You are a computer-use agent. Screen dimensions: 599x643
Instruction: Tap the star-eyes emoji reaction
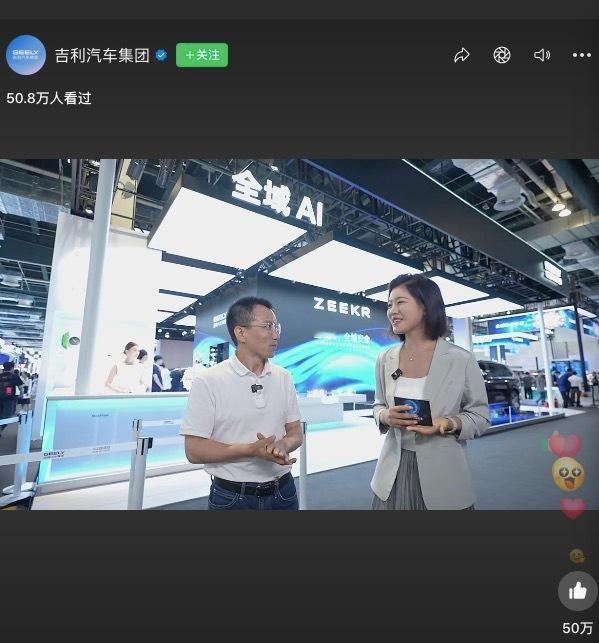click(x=567, y=474)
